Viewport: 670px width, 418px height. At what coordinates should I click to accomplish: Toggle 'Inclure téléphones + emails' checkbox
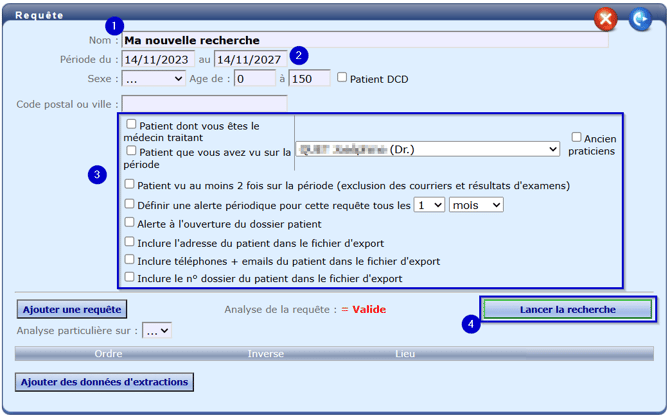tap(130, 260)
